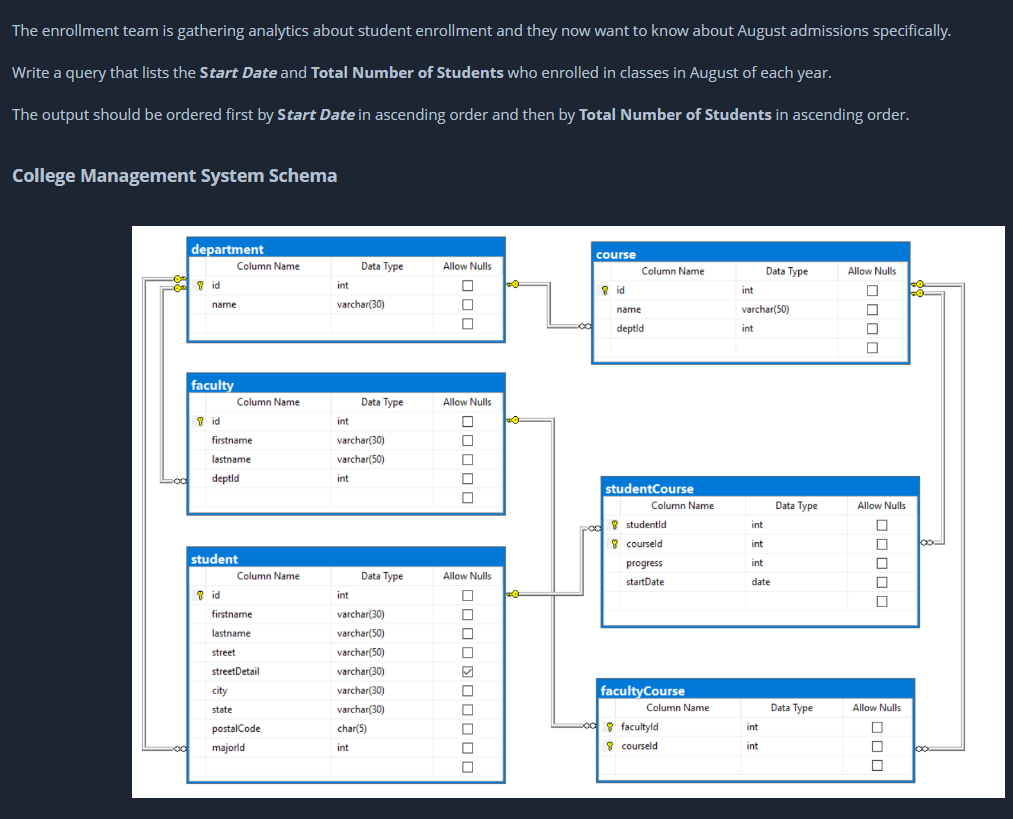Select the key icon on studentCourse studentId
Image resolution: width=1013 pixels, height=819 pixels.
click(614, 524)
